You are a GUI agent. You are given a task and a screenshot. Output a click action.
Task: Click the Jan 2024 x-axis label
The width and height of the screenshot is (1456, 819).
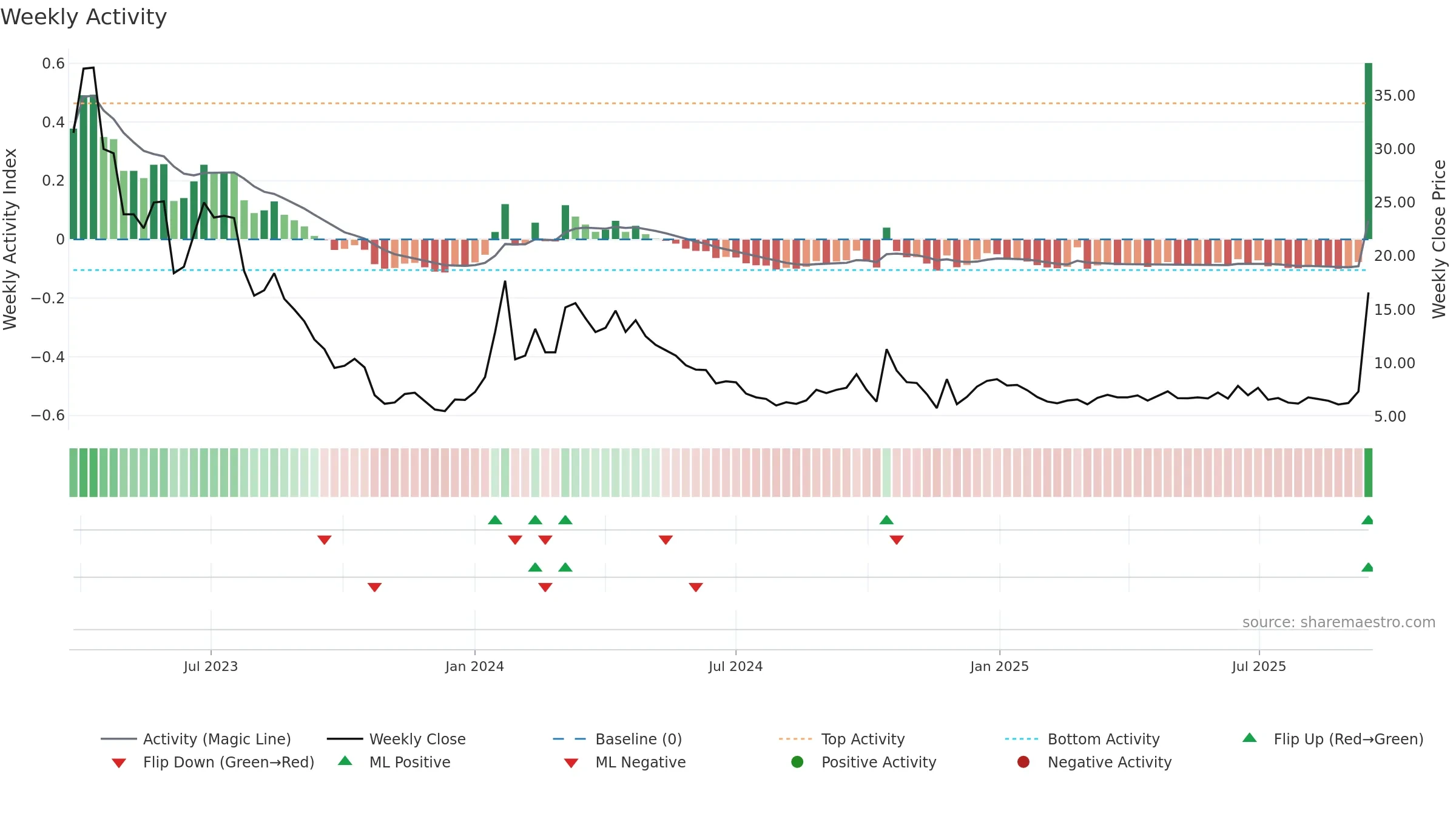(x=474, y=666)
